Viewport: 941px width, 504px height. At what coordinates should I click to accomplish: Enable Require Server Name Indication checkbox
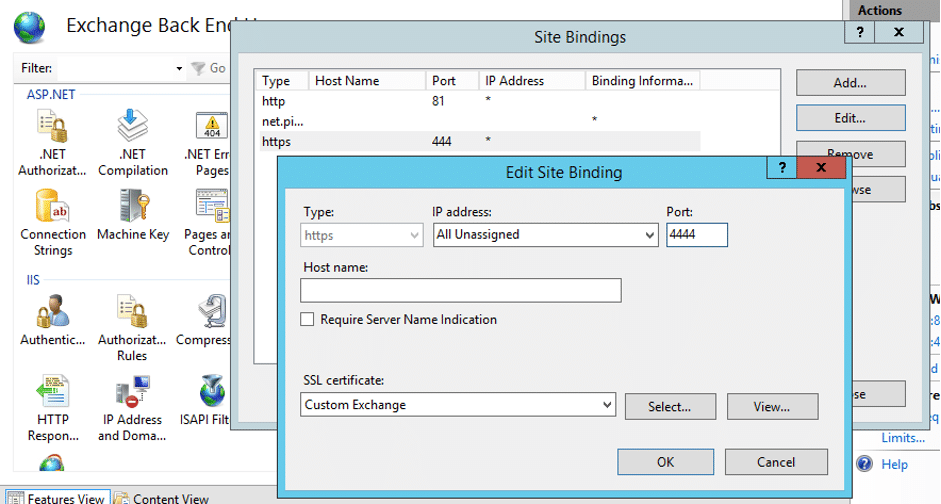coord(307,319)
